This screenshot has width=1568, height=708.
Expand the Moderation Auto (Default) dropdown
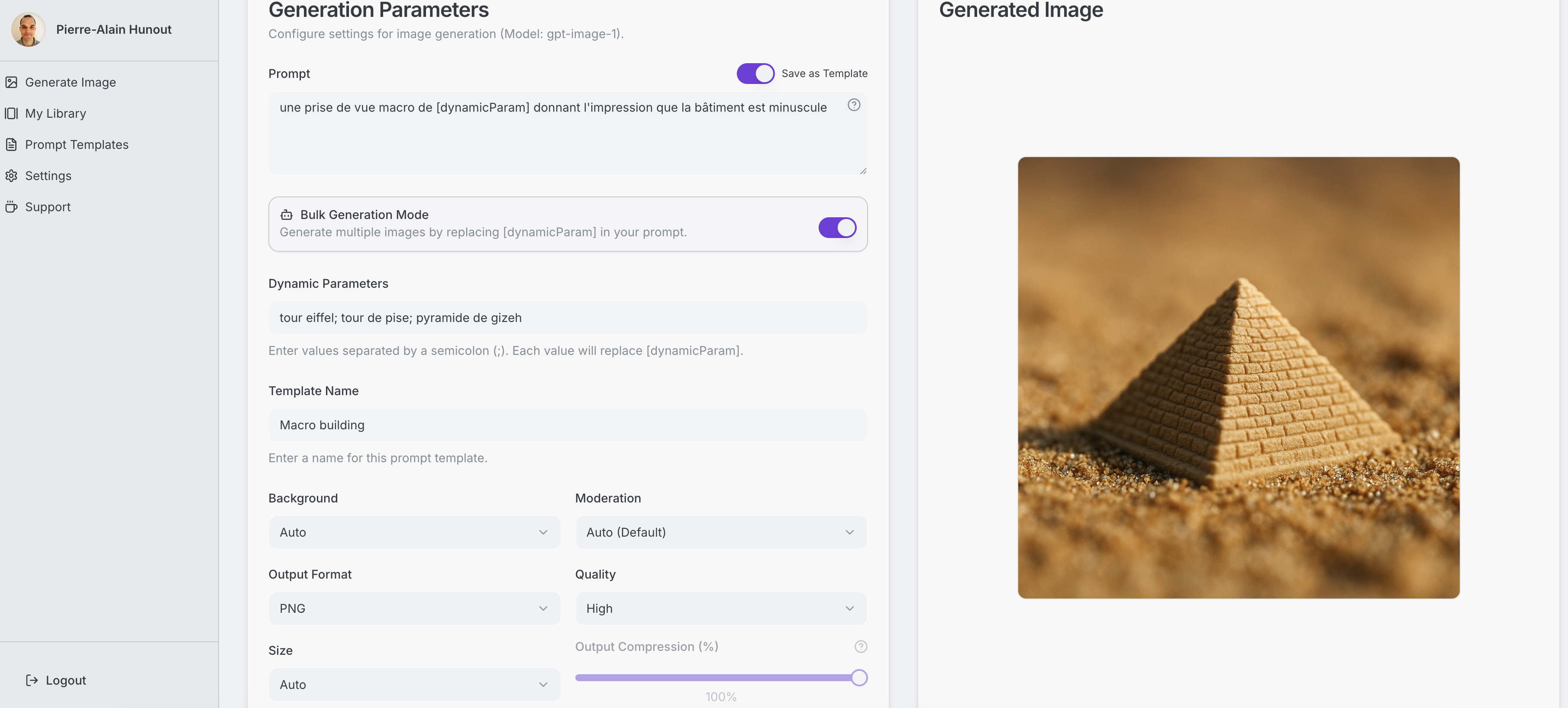click(x=721, y=532)
